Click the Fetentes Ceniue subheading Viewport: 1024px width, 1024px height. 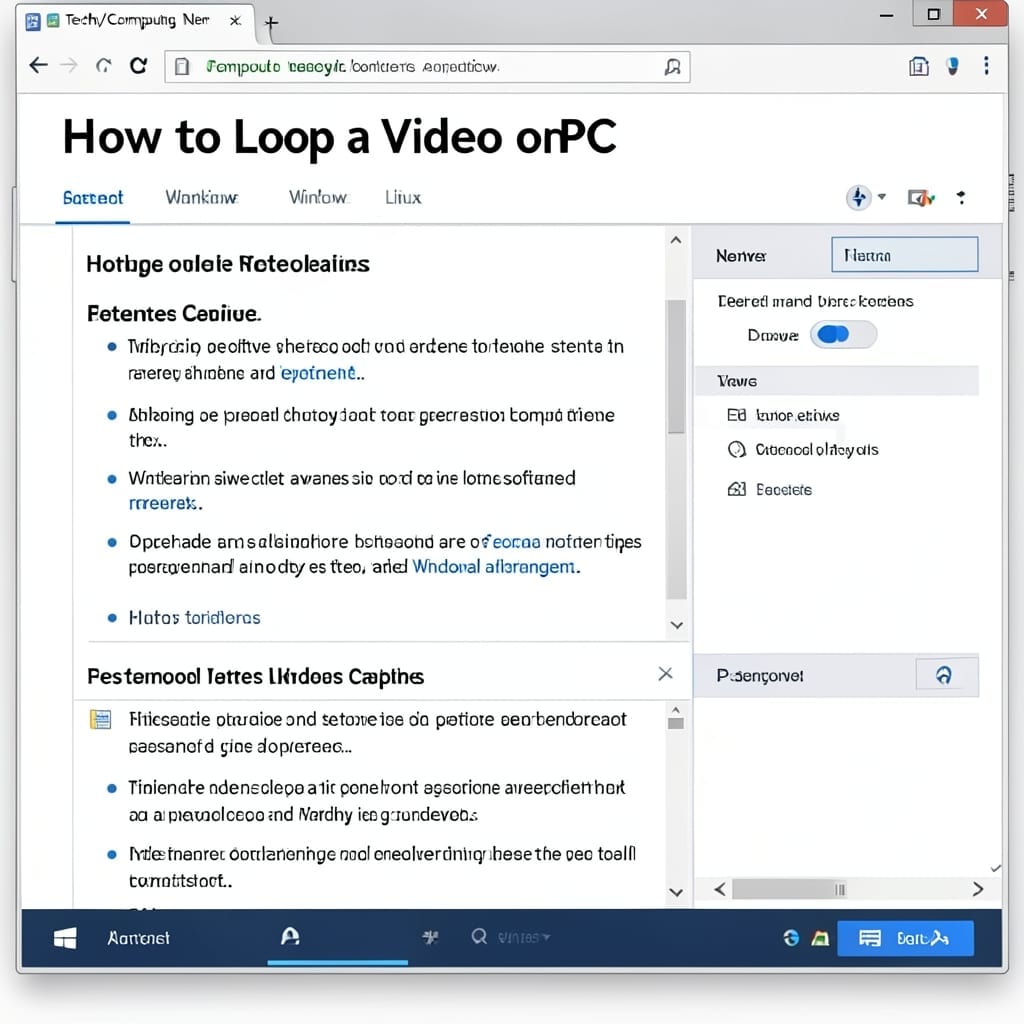[x=174, y=313]
